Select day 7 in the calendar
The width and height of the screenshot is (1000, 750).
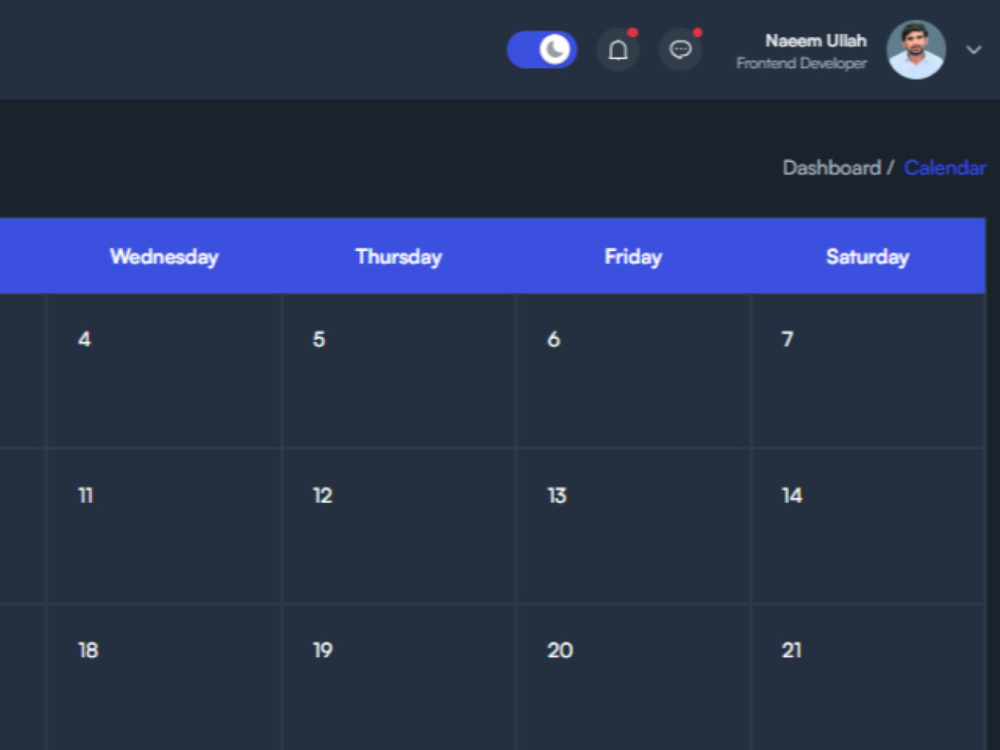(x=868, y=371)
